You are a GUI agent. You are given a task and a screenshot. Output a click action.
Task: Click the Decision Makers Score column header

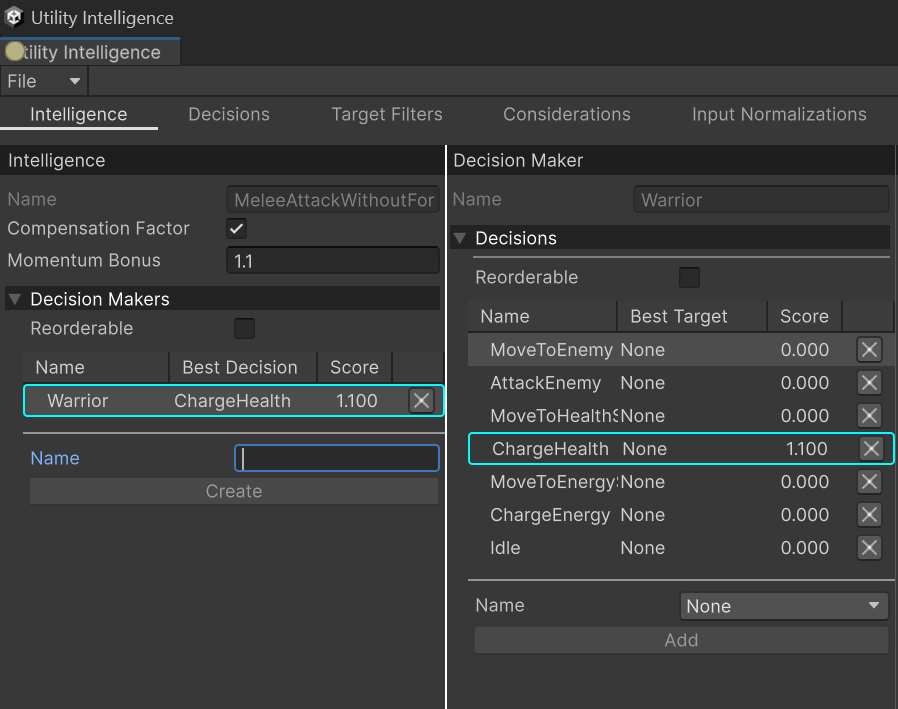pyautogui.click(x=355, y=367)
